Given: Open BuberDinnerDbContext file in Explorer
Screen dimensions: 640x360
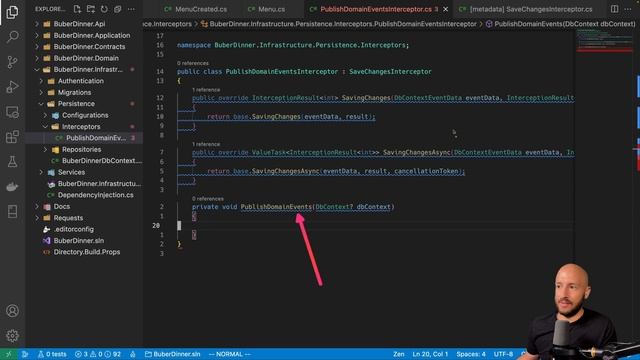Looking at the screenshot, I should click(102, 161).
